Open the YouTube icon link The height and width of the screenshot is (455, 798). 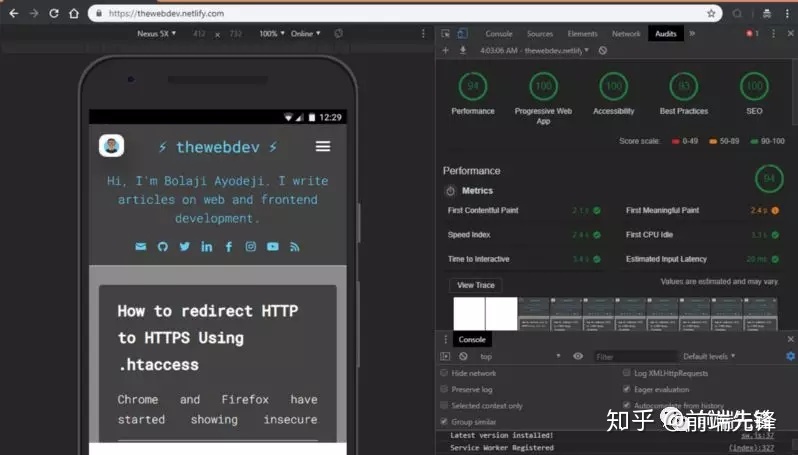click(273, 247)
